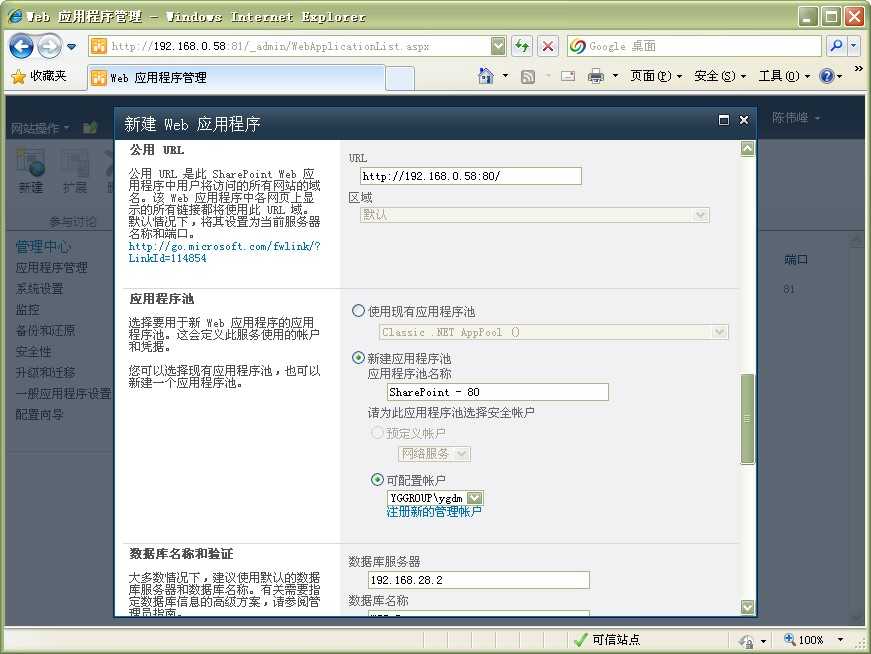Viewport: 871px width, 654px height.
Task: Click the browser Back arrow button
Action: (22, 46)
